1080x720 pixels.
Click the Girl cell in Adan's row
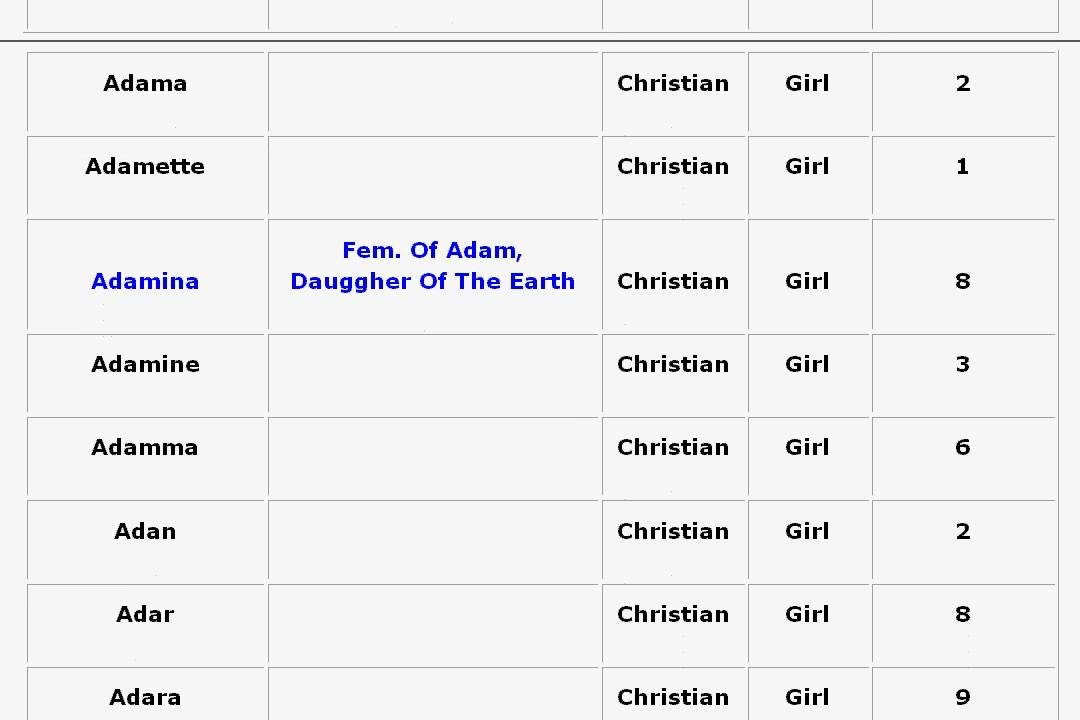[x=807, y=531]
